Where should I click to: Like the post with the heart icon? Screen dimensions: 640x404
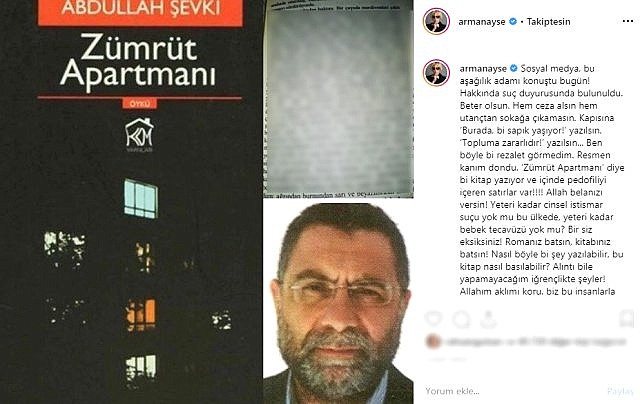click(433, 319)
